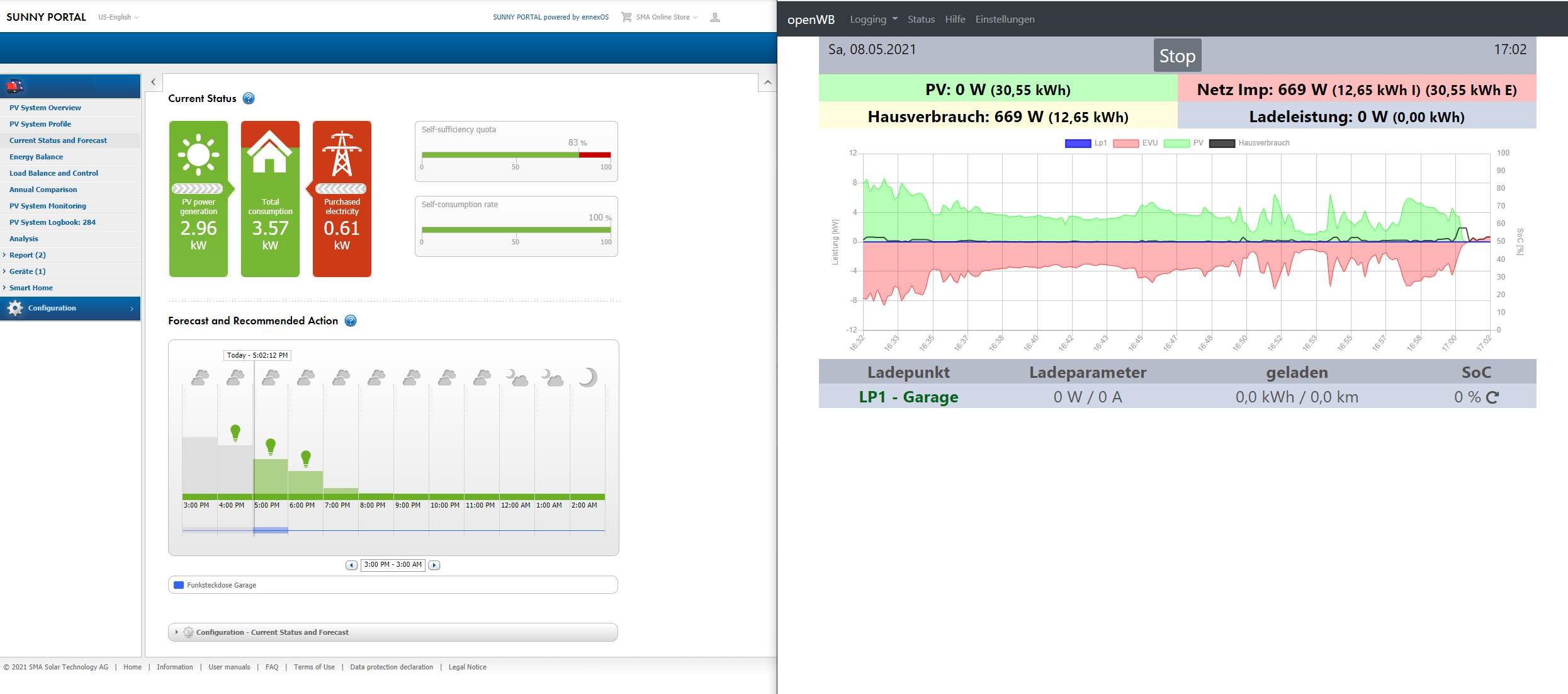Click the Purchased electricity pylon icon

(342, 154)
